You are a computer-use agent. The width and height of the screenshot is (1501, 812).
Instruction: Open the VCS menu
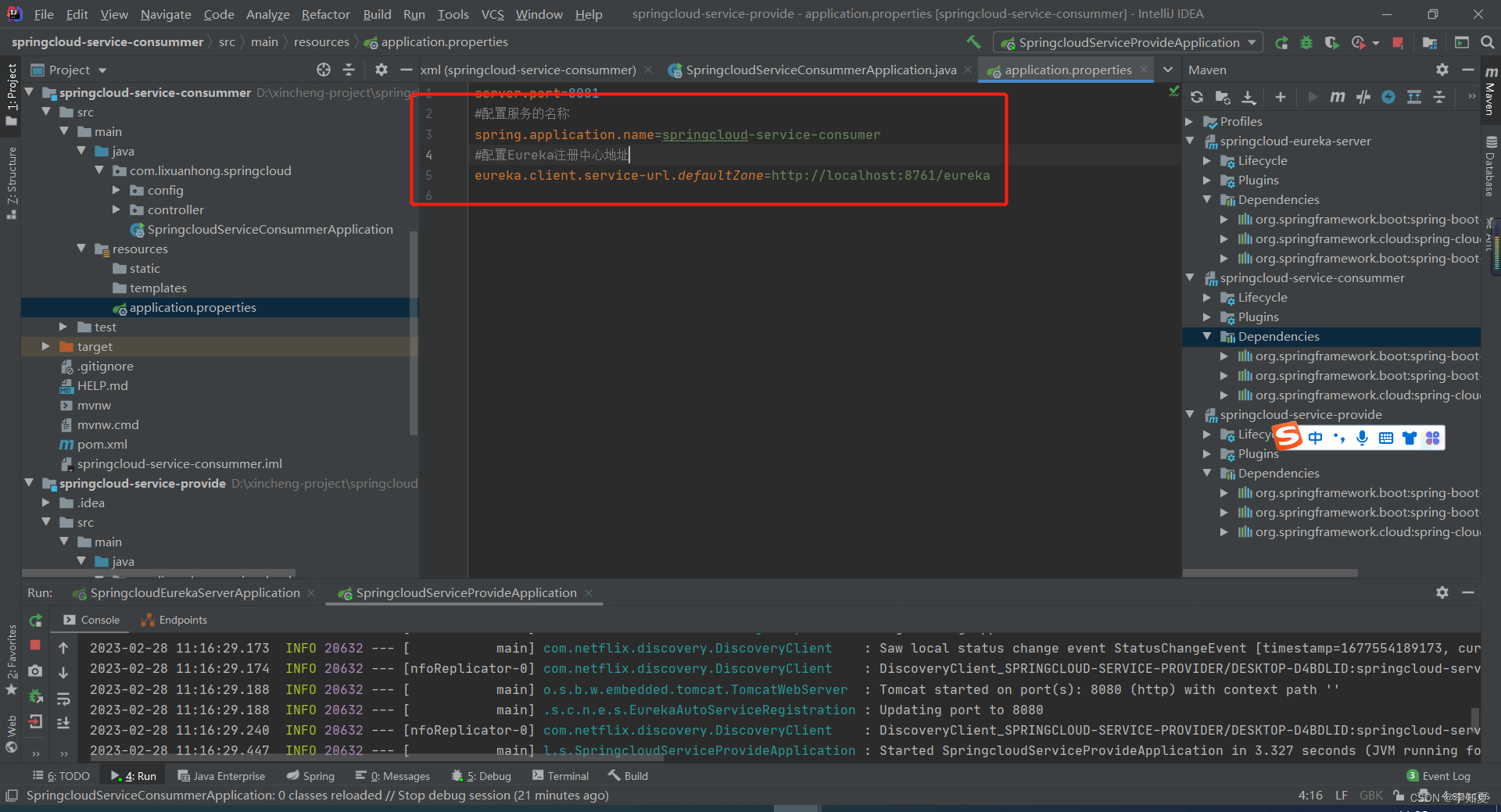point(493,14)
